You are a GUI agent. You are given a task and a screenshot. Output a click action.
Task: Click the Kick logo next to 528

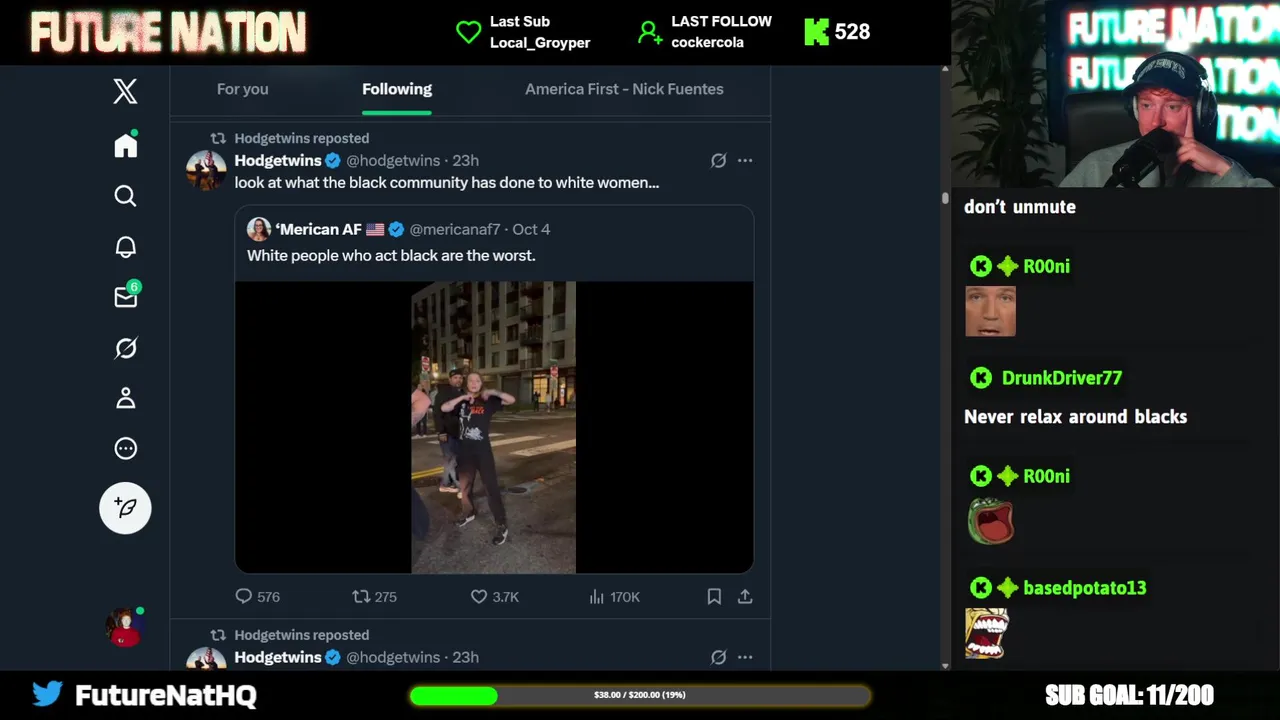(x=816, y=32)
